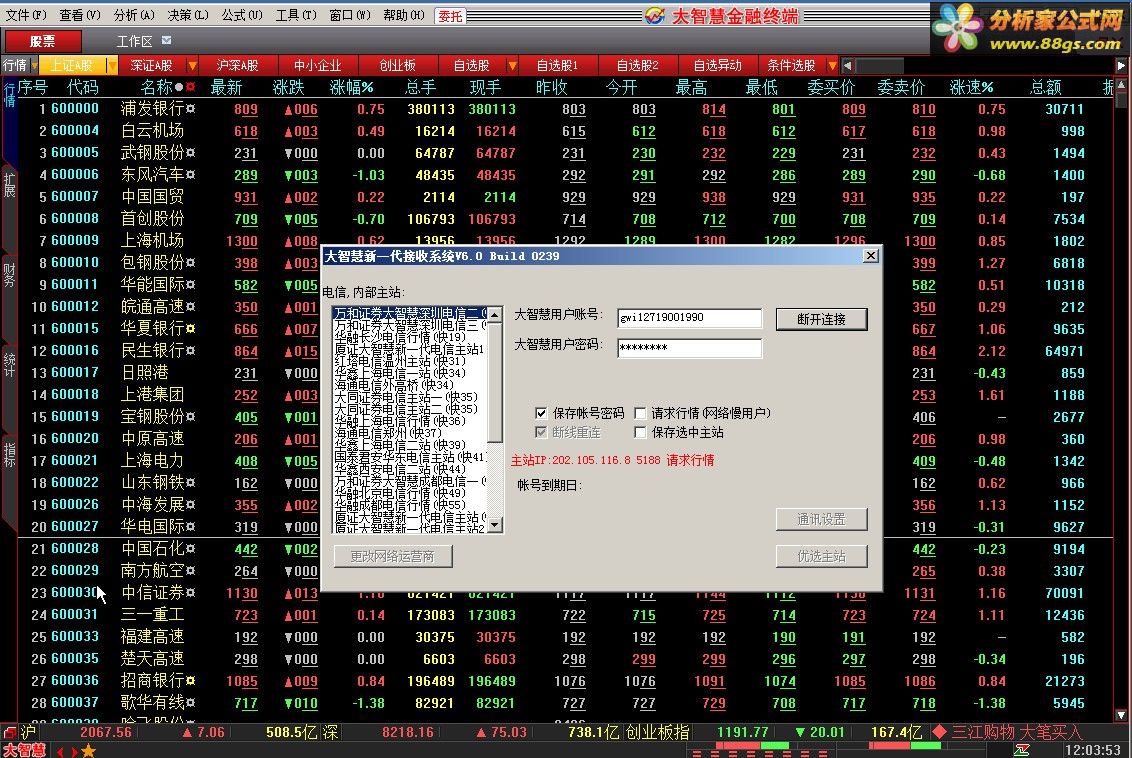Viewport: 1132px width, 758px height.
Task: Click the red marker icon in 名称 header
Action: (190, 87)
